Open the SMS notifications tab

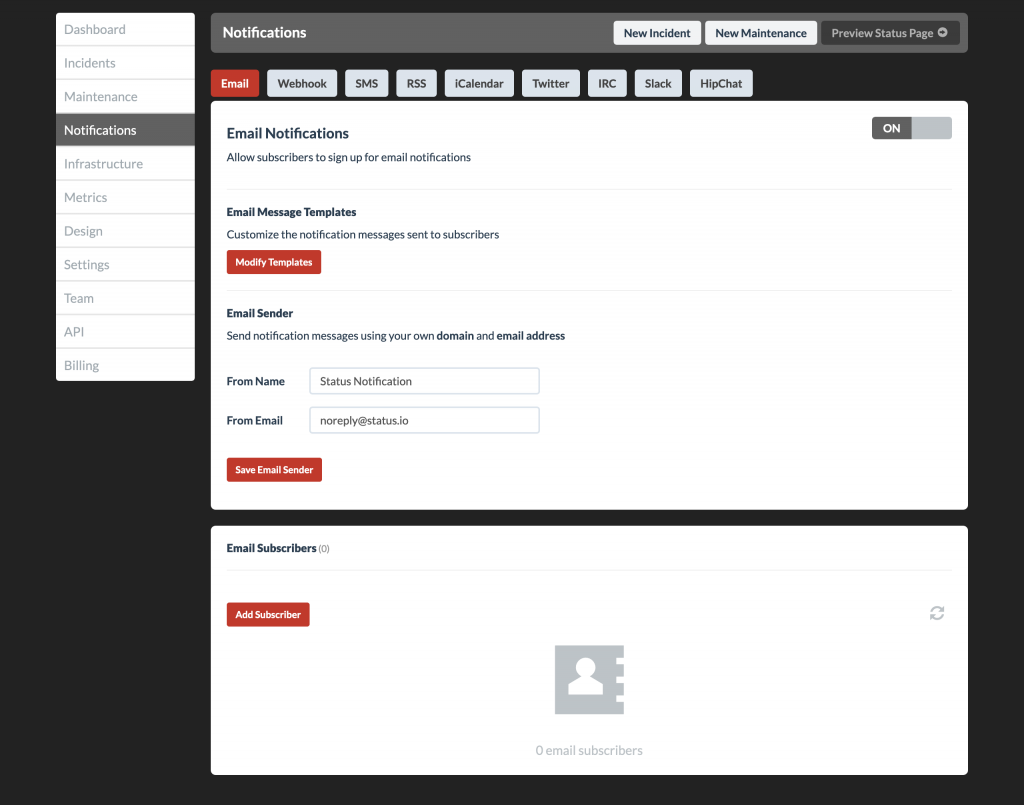click(x=366, y=83)
